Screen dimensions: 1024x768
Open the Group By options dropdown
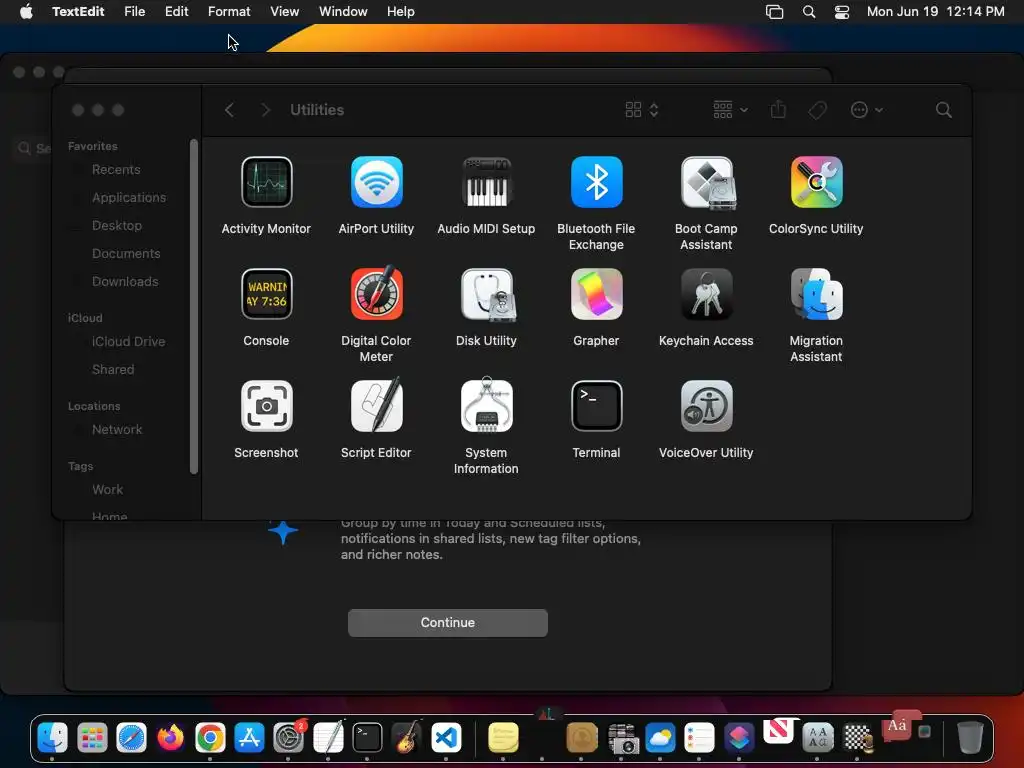730,110
